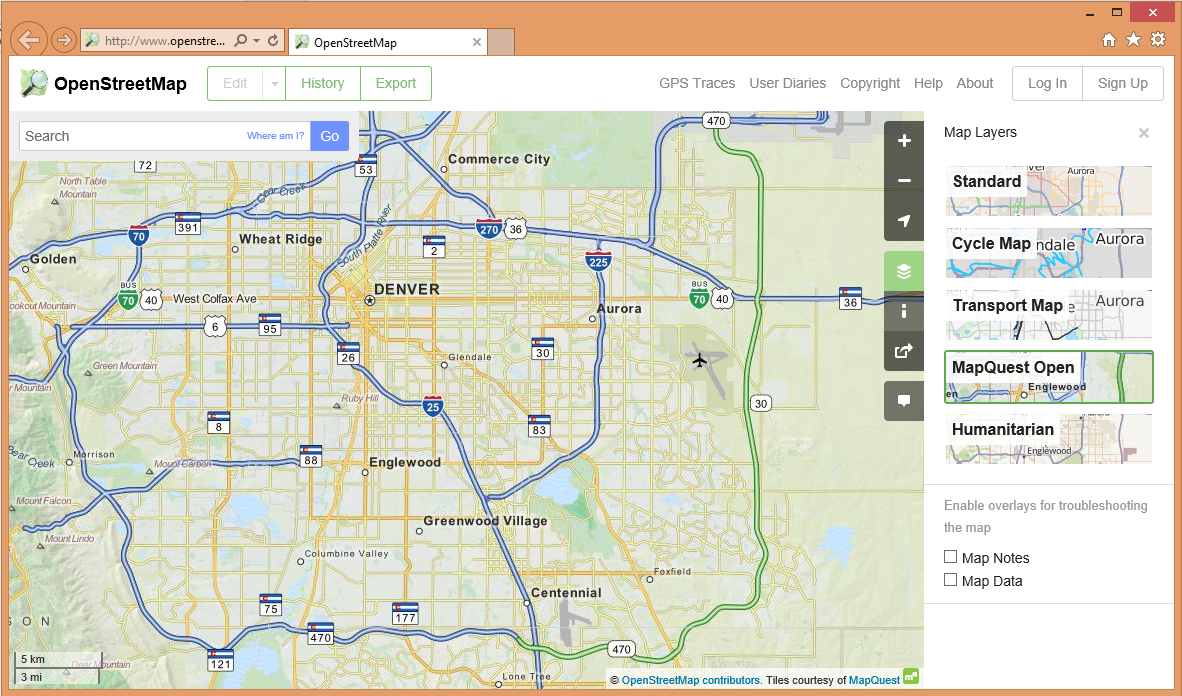Select the Cycle Map layer
Viewport: 1182px width, 696px height.
[x=1049, y=253]
